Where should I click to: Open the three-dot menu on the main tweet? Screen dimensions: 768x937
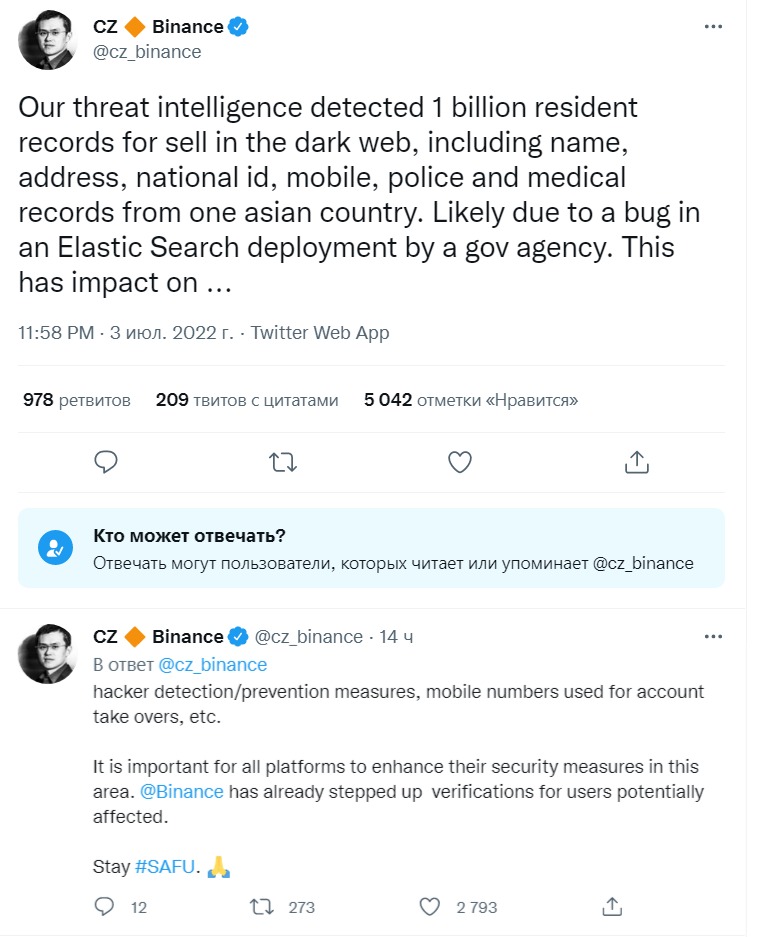click(x=712, y=27)
